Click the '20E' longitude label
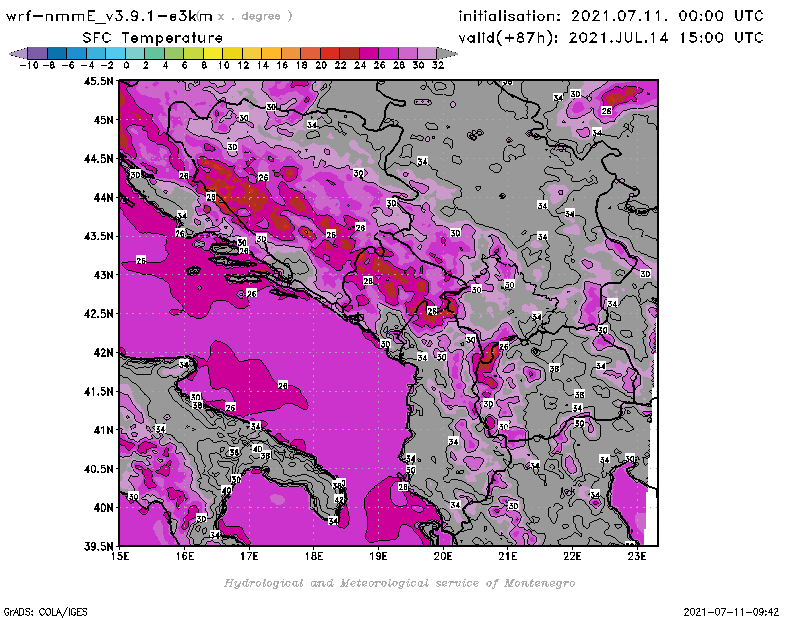The image size is (800, 618). pos(443,556)
